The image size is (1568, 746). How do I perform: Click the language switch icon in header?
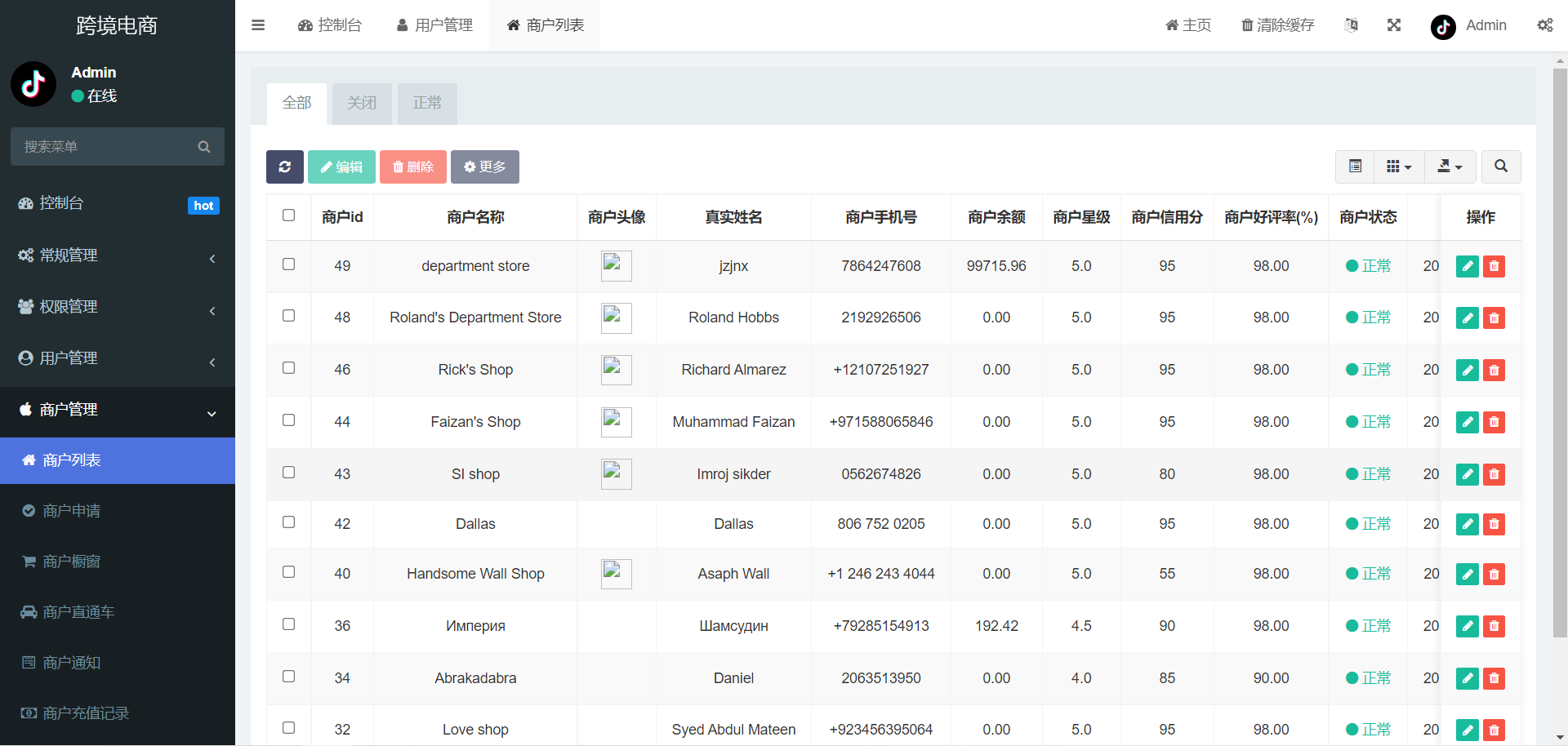pos(1351,25)
